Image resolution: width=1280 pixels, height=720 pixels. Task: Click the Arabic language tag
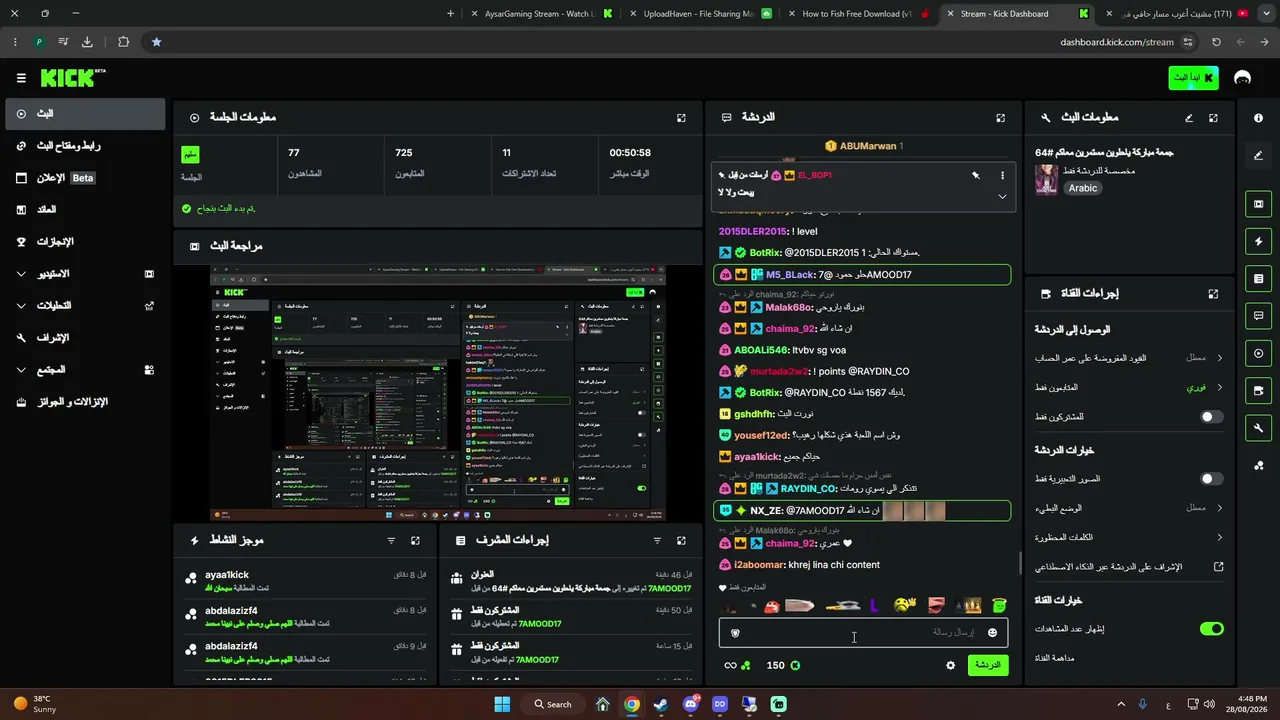tap(1082, 188)
